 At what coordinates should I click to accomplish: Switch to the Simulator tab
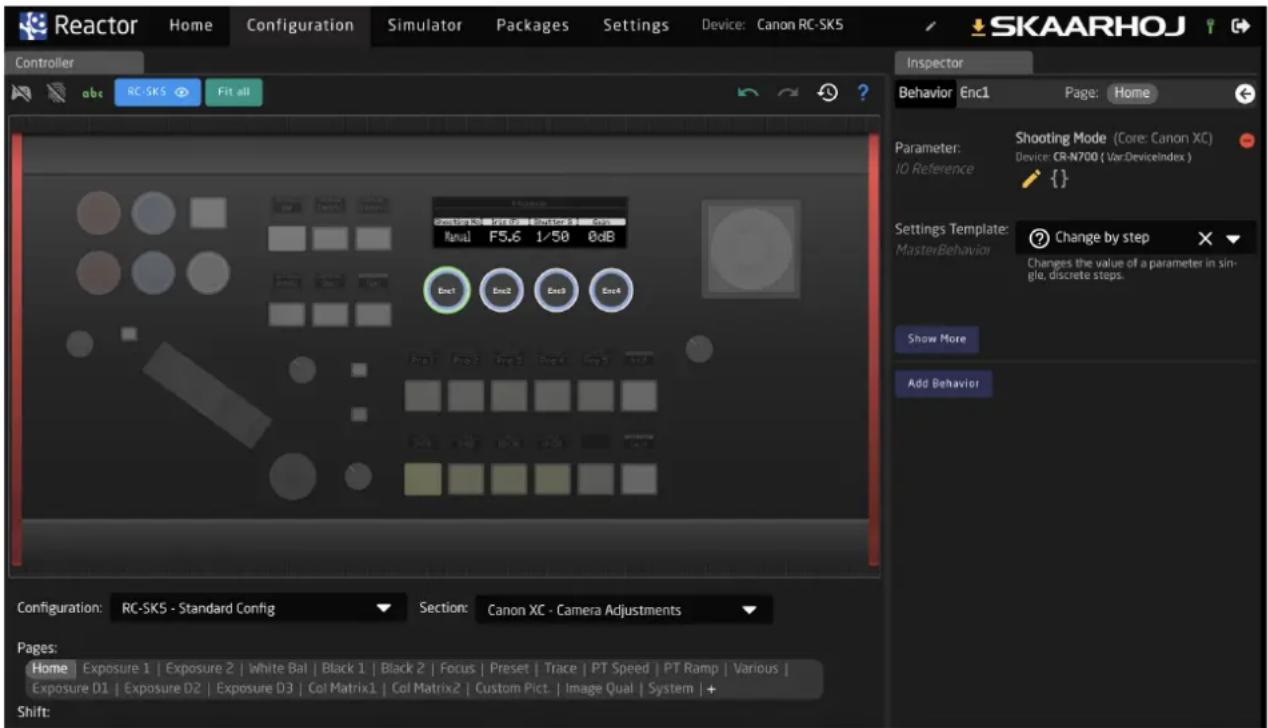tap(425, 25)
